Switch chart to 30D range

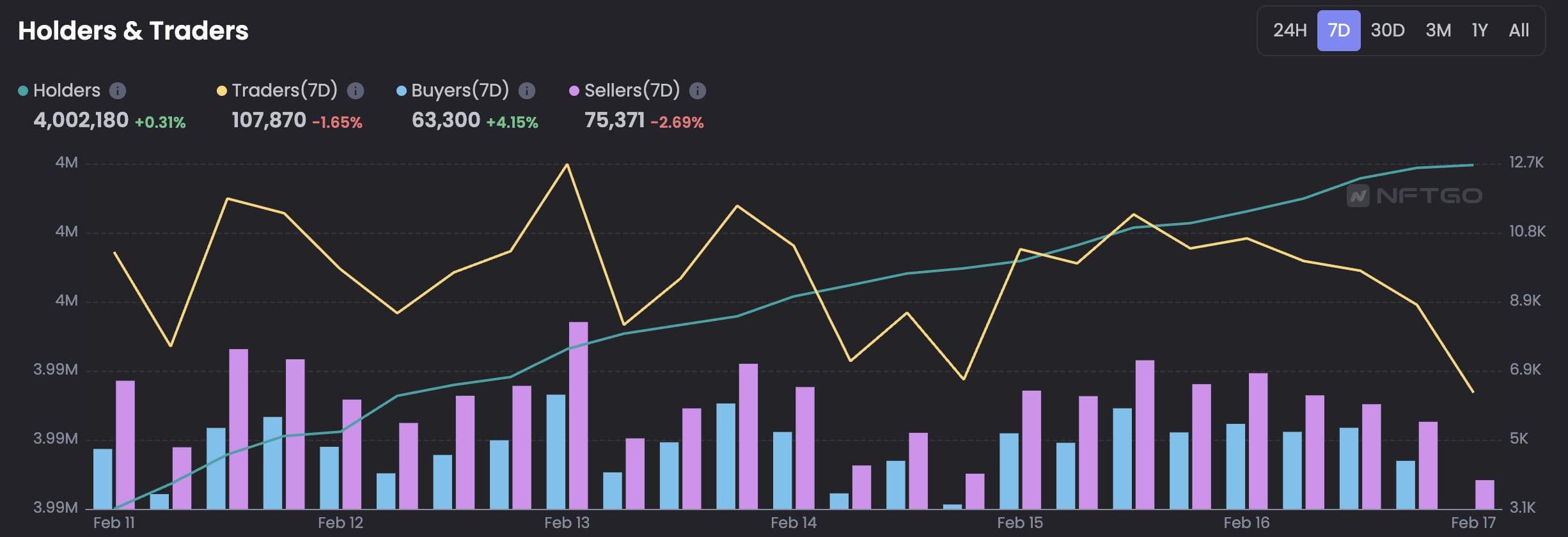[1387, 31]
